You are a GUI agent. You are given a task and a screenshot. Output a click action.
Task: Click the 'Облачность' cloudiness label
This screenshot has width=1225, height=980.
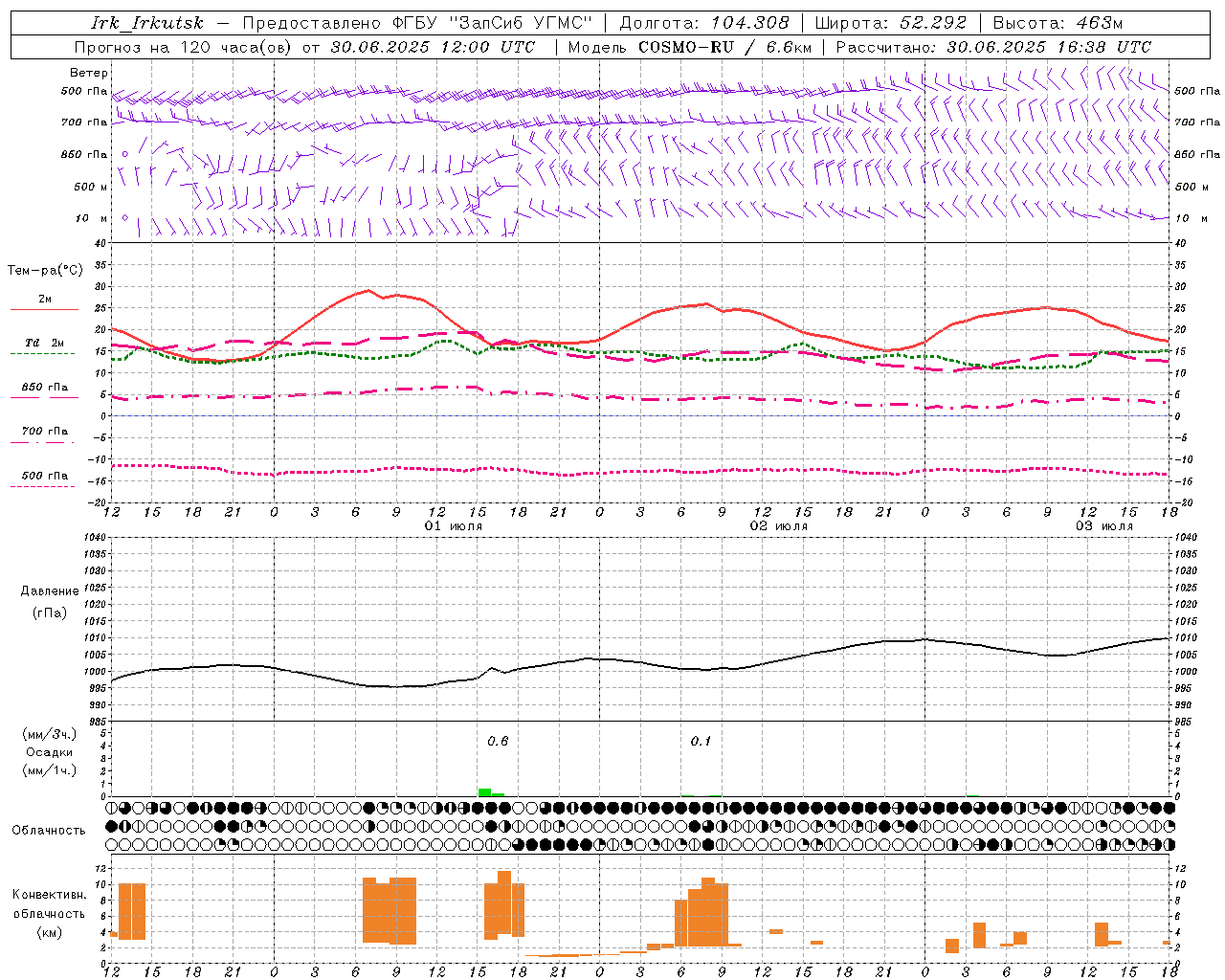[x=49, y=830]
